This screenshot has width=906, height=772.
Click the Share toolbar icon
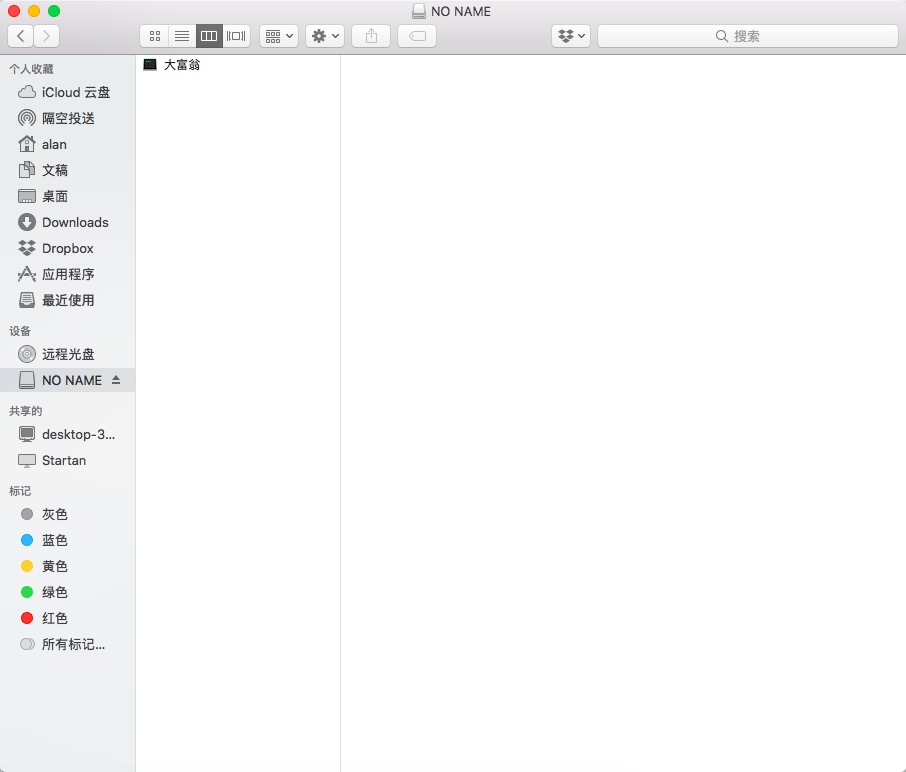[x=371, y=36]
